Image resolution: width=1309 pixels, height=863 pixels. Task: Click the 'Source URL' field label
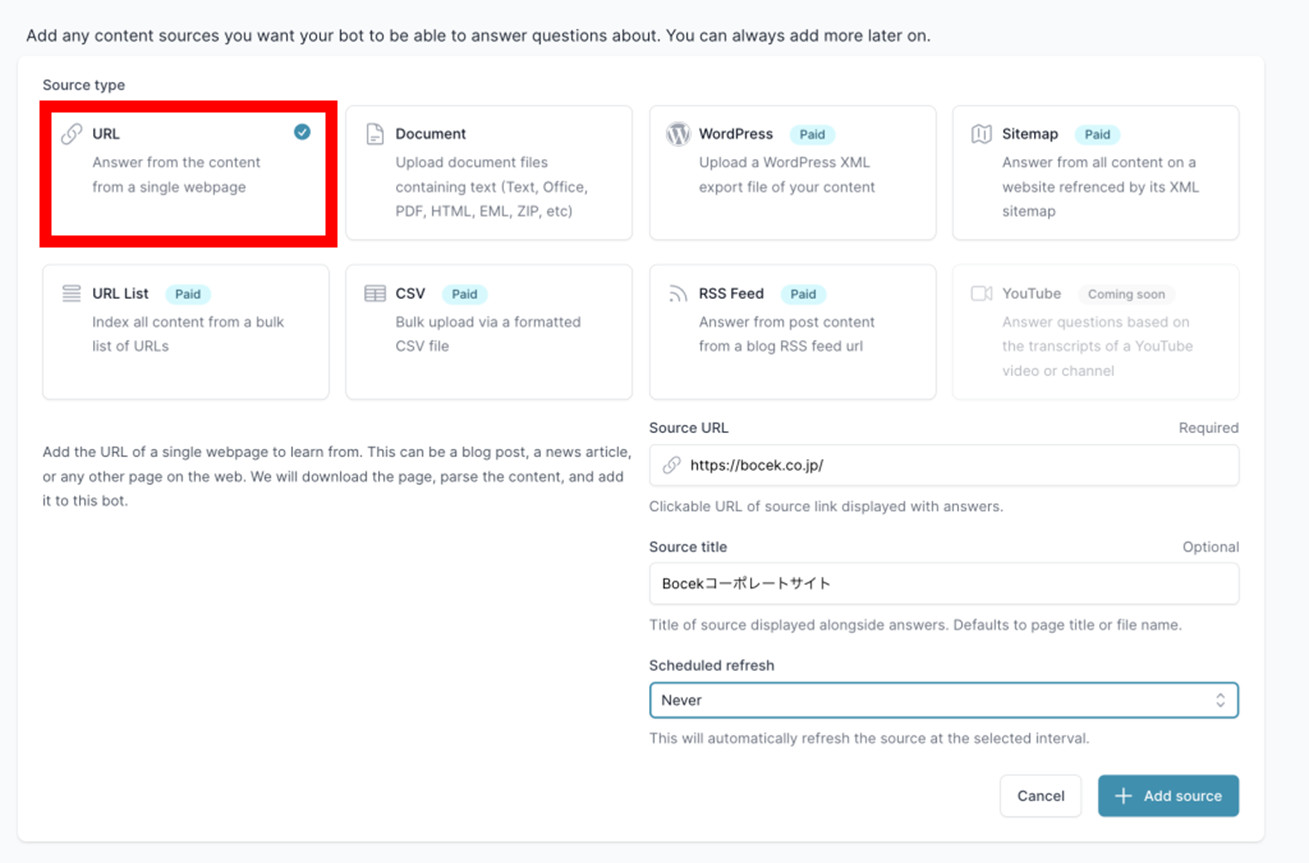tap(689, 427)
